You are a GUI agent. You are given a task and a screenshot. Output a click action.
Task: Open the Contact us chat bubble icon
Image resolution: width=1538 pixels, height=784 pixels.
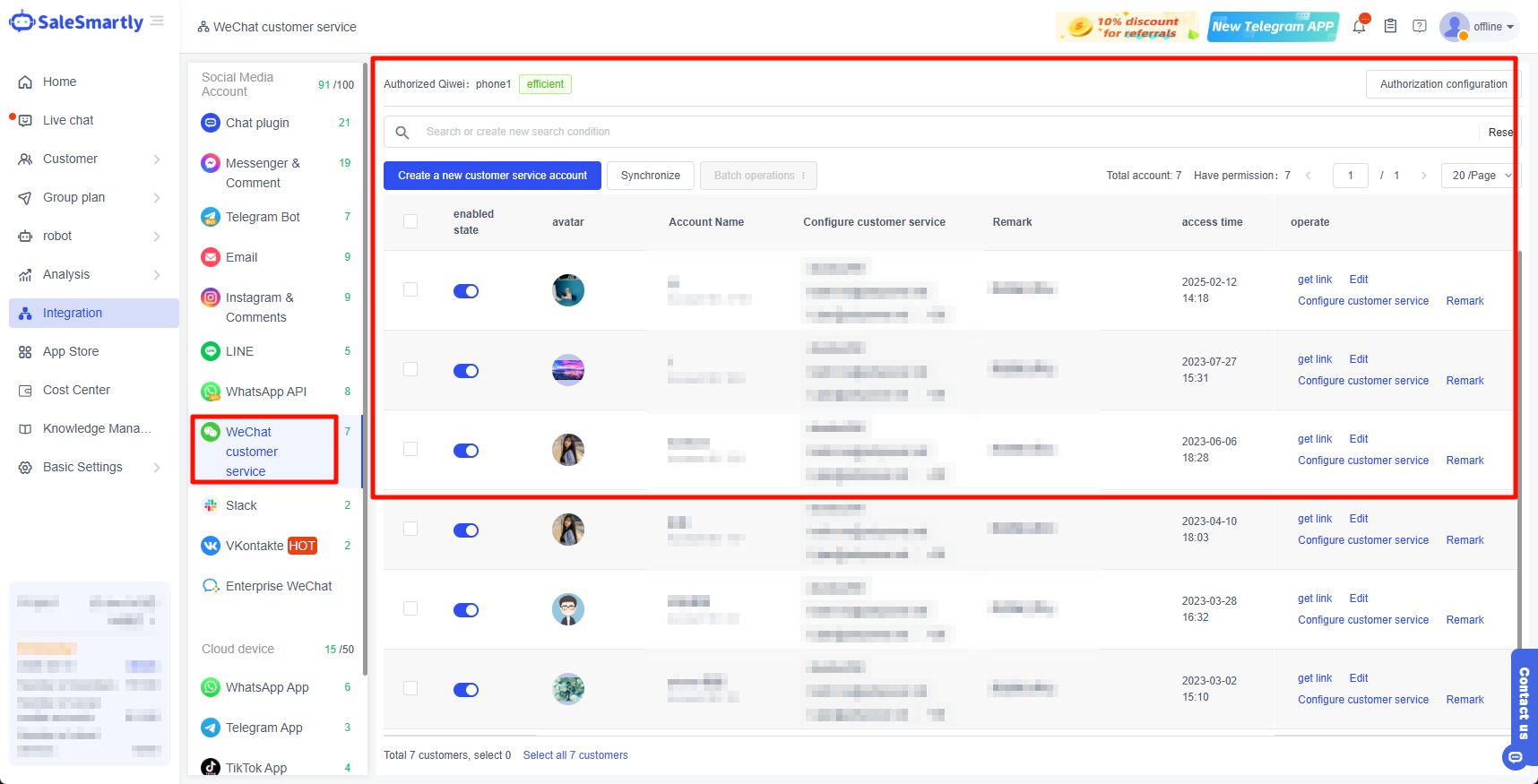pos(1516,757)
